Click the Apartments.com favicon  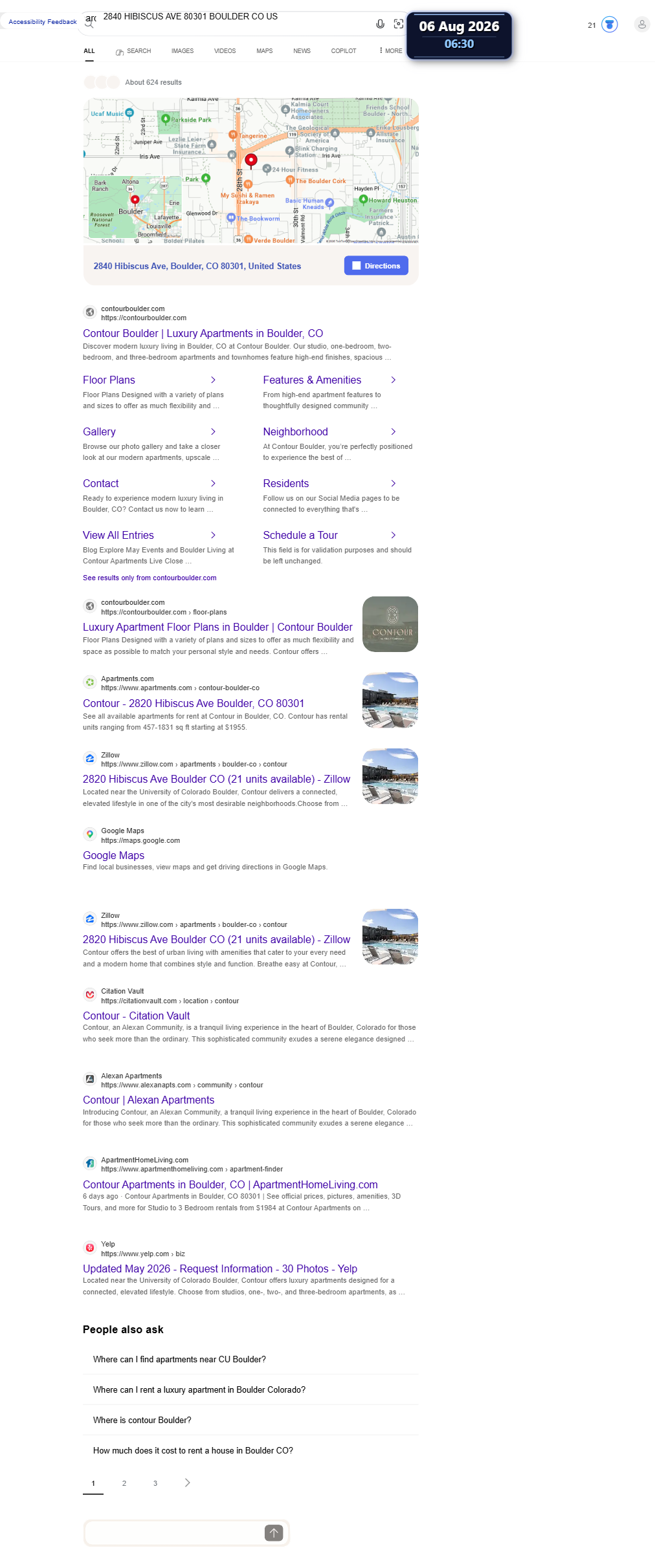pos(90,682)
